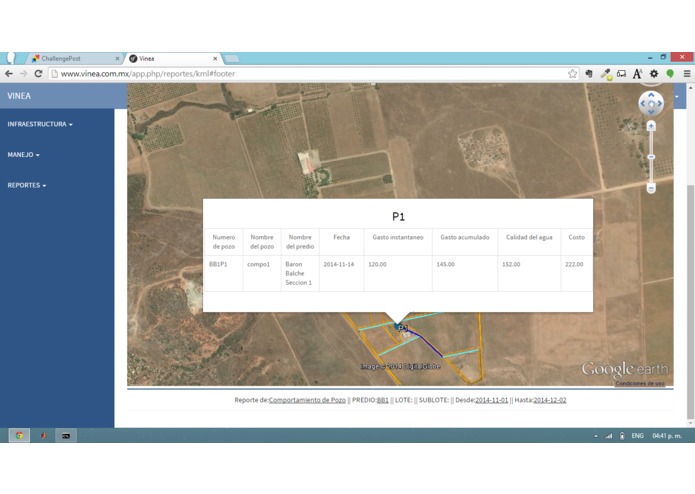Close the ChallengePost tab
Screen dimensions: 695x494
(117, 58)
